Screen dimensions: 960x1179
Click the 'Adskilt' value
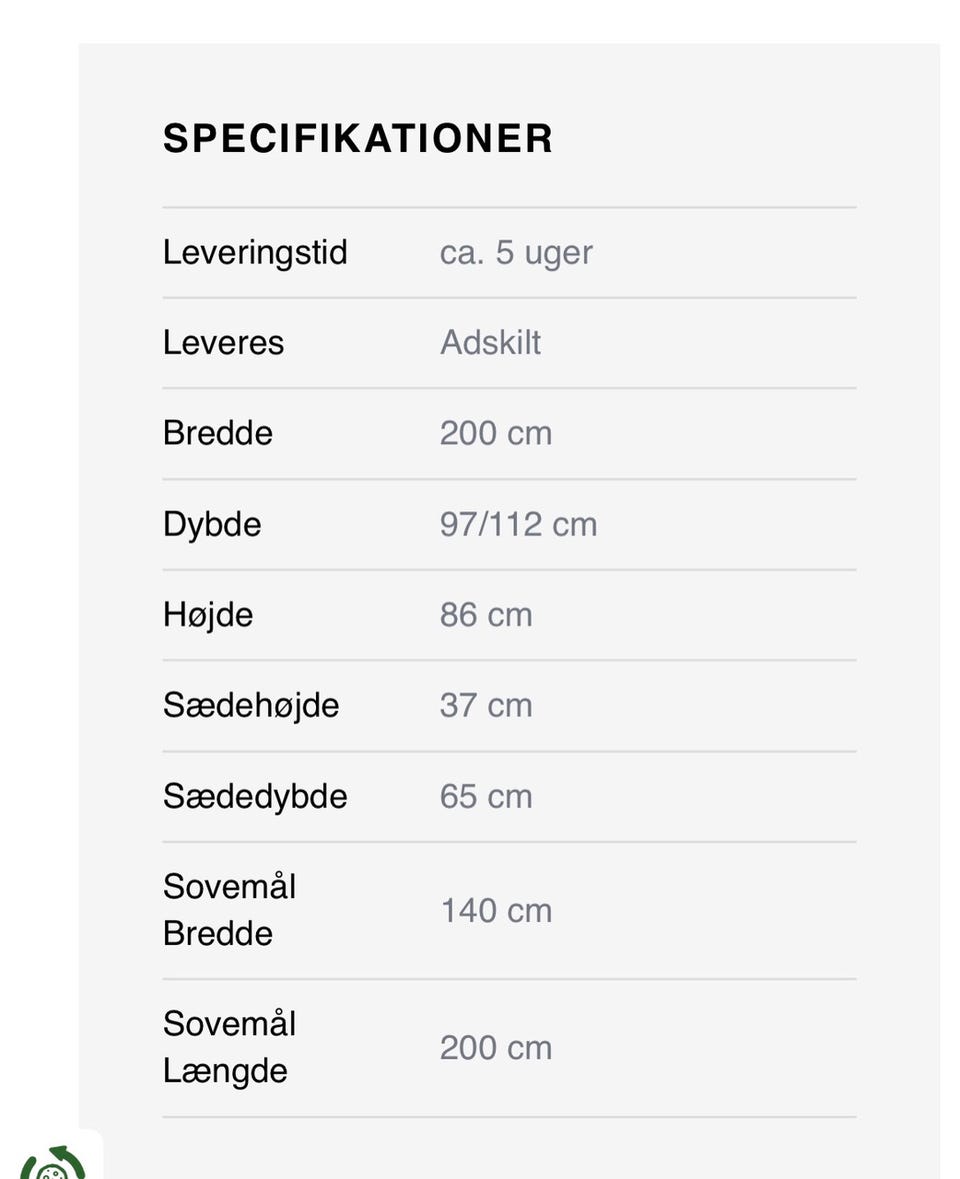point(490,343)
